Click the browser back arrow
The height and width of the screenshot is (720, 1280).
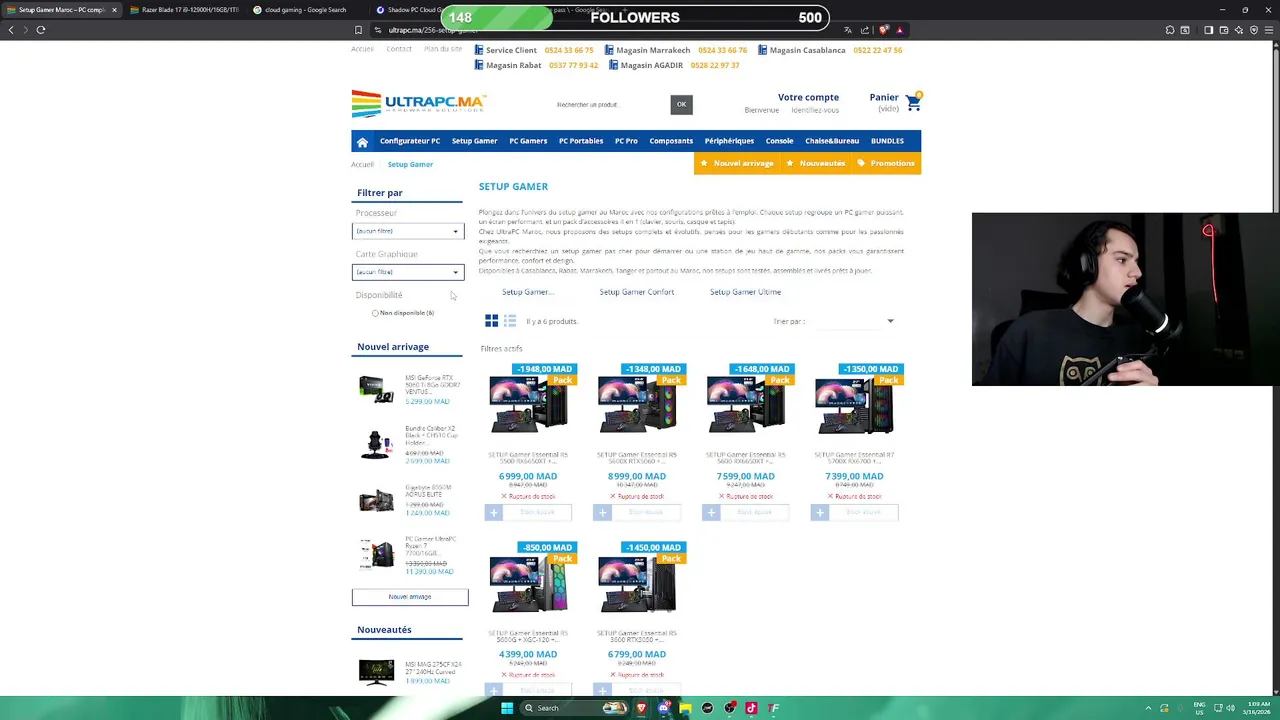click(x=11, y=30)
